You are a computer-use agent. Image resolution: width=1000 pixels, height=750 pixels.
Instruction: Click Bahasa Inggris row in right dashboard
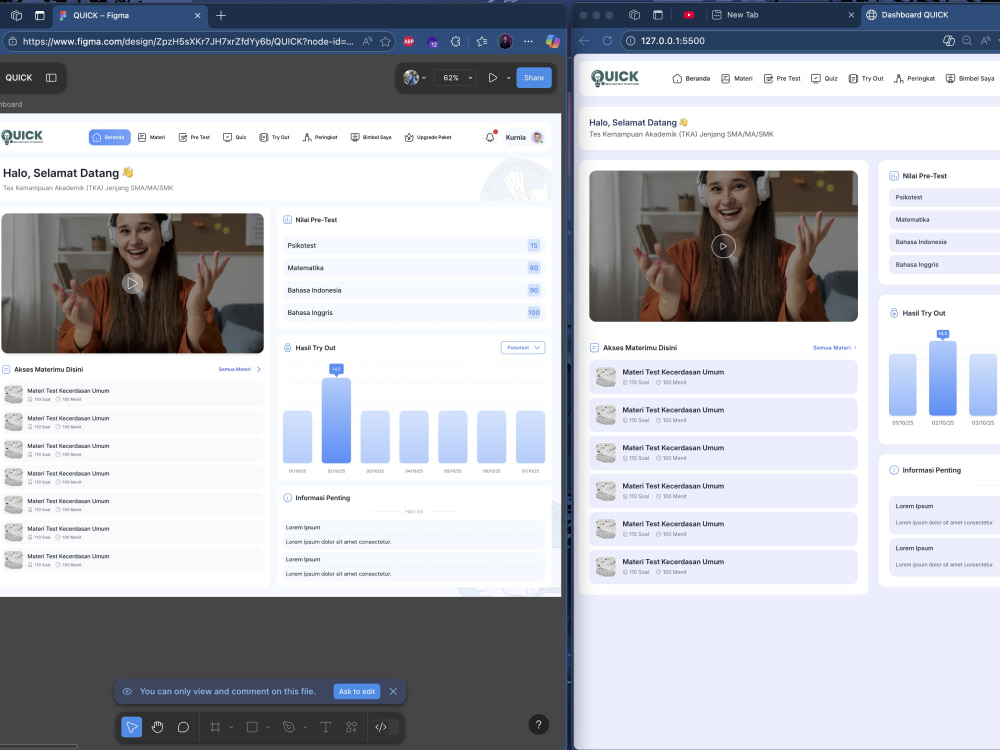[944, 264]
